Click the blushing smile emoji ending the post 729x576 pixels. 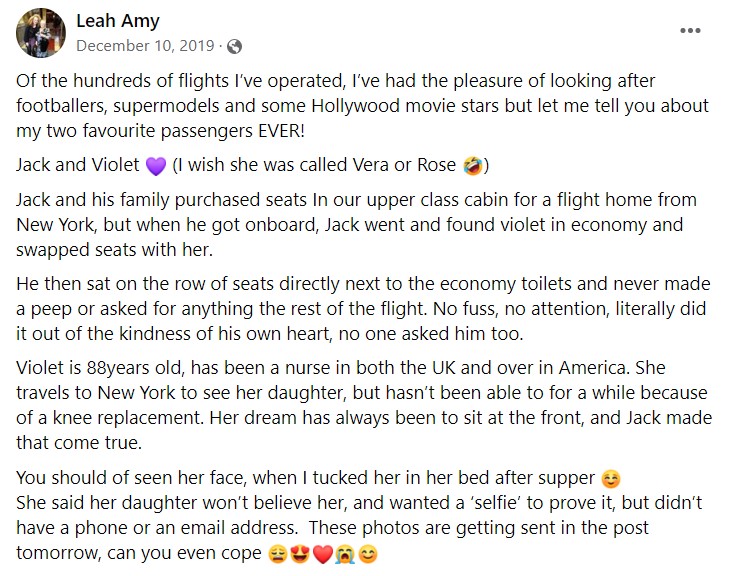point(368,554)
